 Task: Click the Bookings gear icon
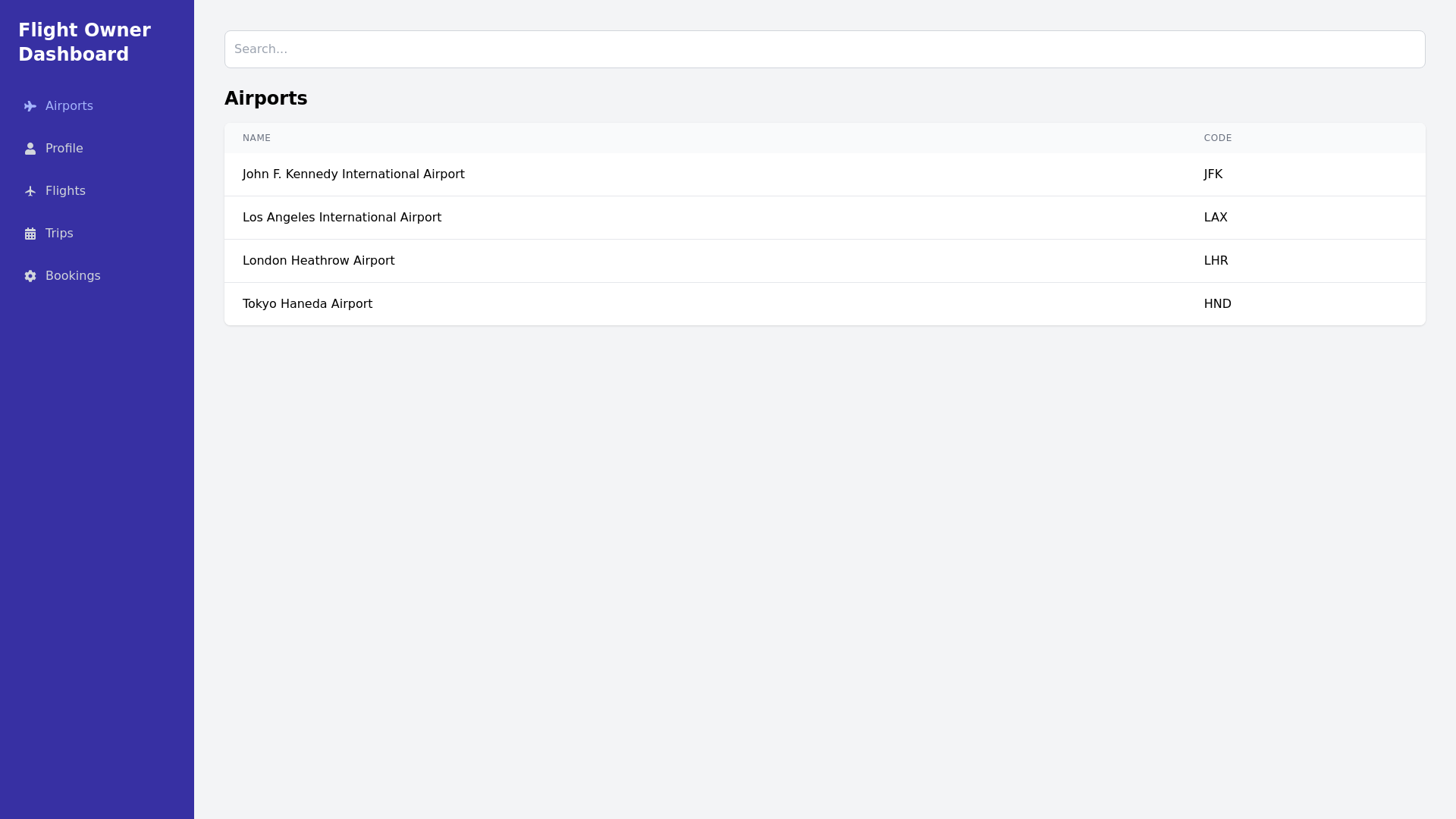30,276
